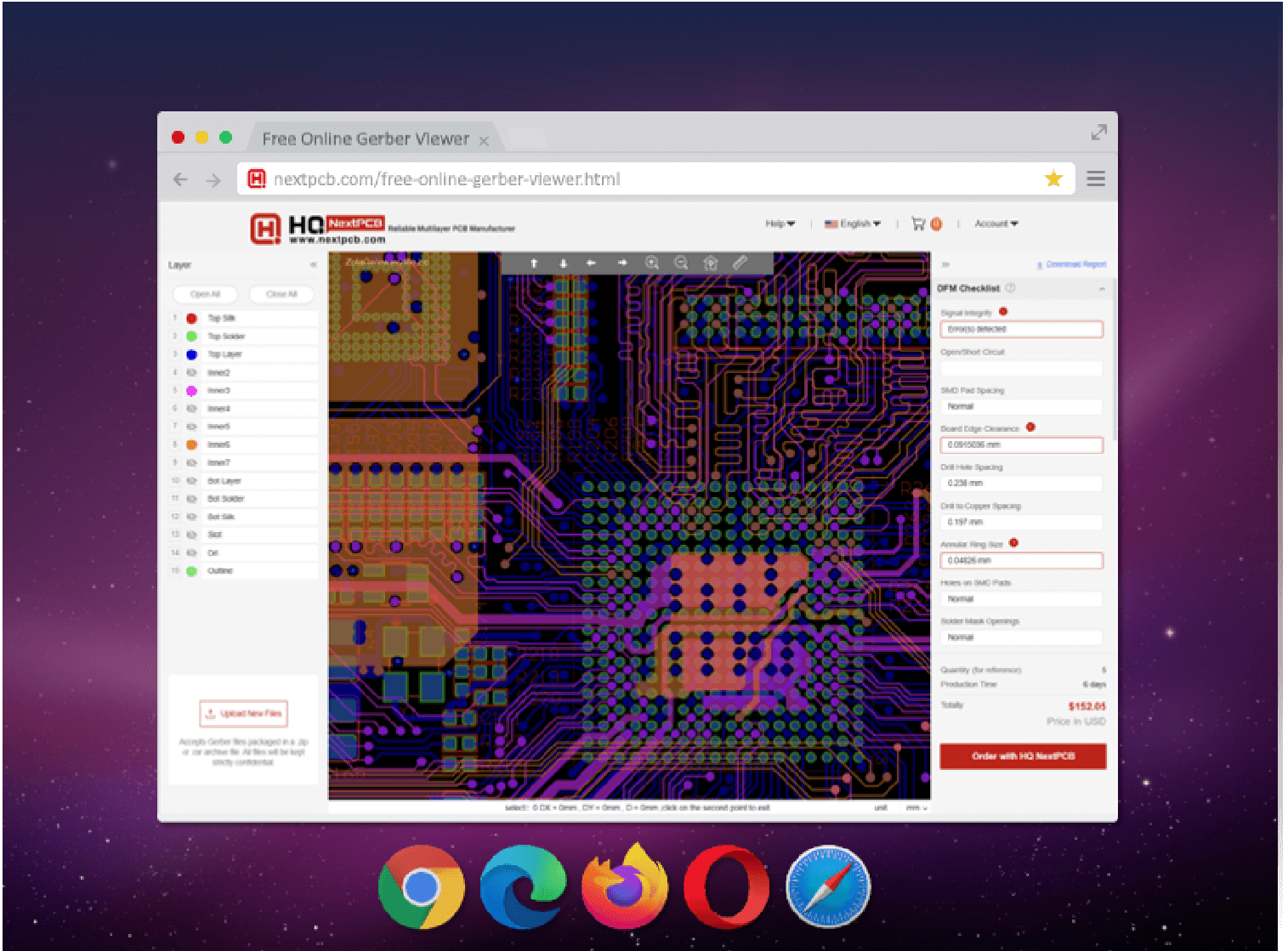
Task: Toggle visibility of the Bot Layer
Action: coord(191,481)
